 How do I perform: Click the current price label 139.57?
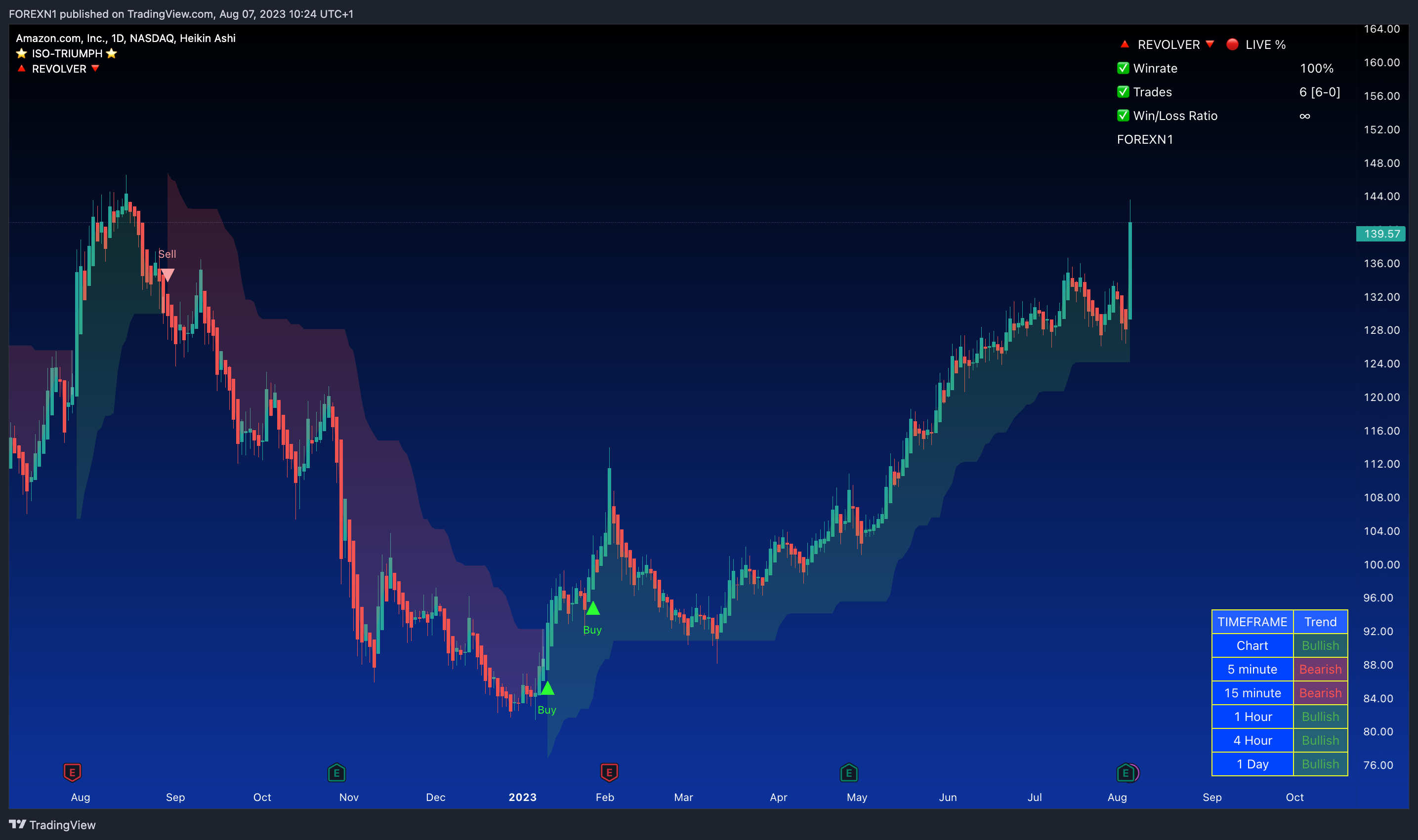[x=1380, y=234]
